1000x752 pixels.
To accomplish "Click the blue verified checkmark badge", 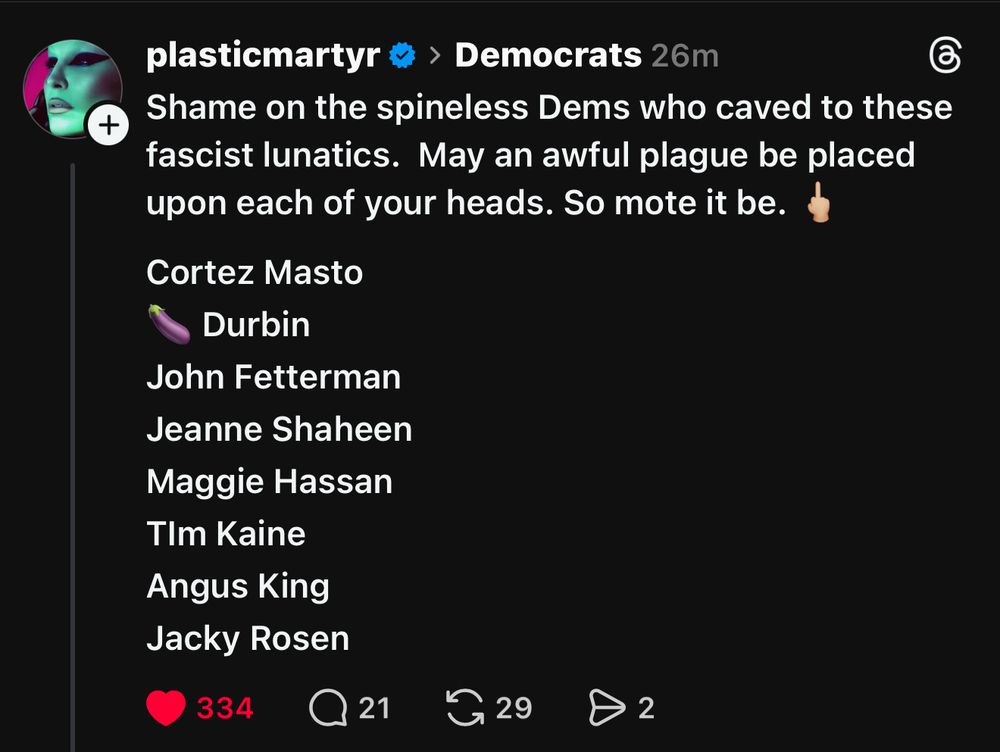I will [x=402, y=56].
